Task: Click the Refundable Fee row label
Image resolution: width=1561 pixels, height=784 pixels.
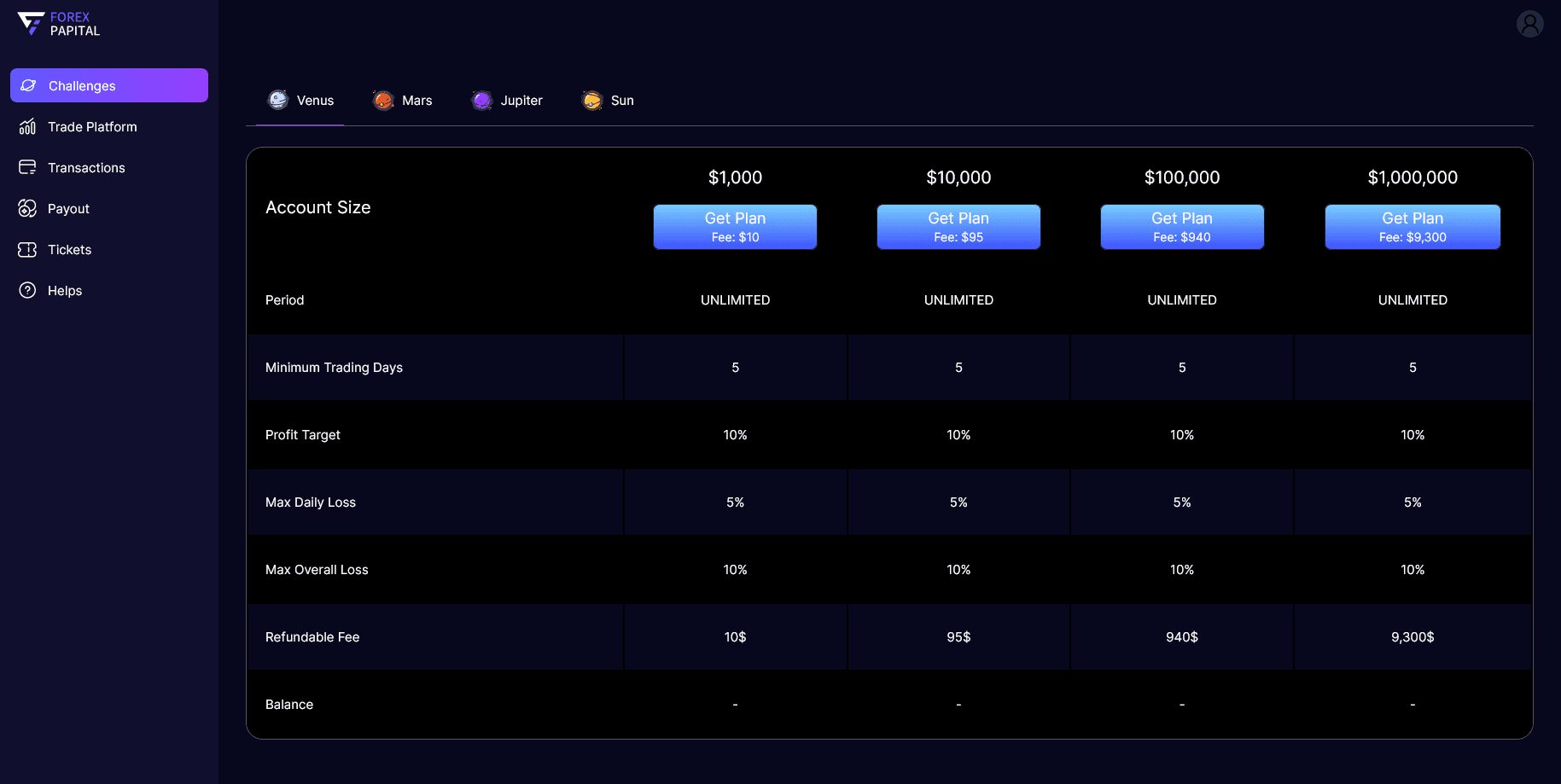Action: 312,637
